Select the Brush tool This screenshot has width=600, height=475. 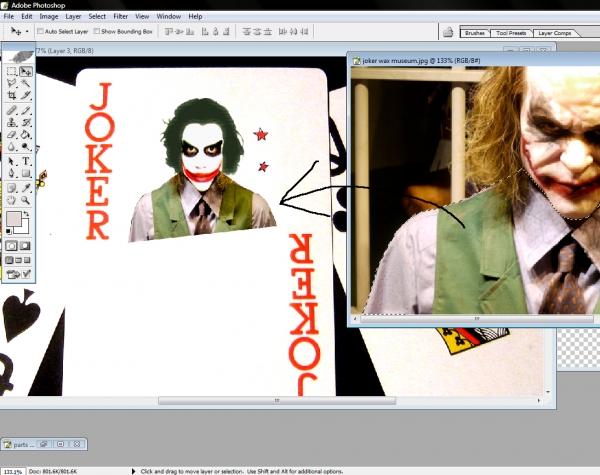[x=26, y=111]
